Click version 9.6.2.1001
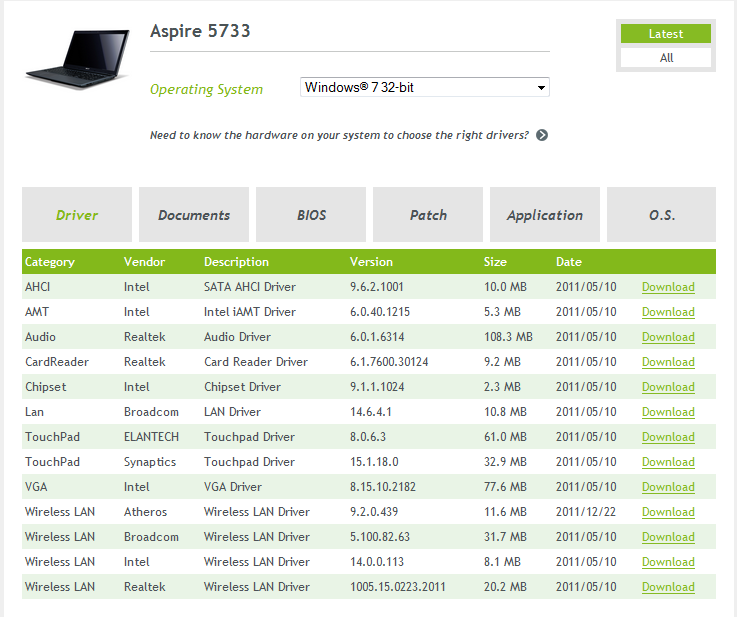 376,287
